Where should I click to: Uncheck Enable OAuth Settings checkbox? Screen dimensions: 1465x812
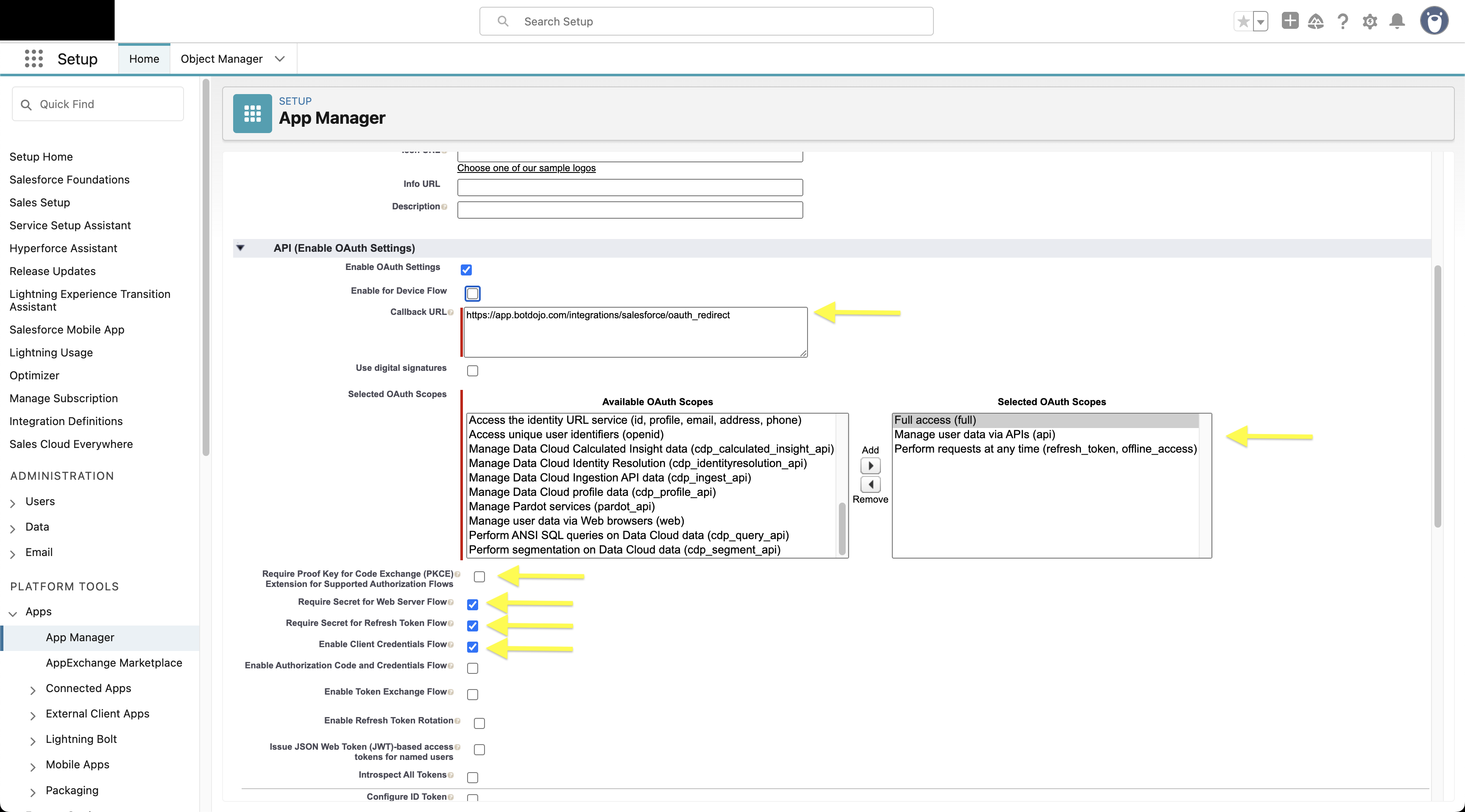[x=466, y=270]
